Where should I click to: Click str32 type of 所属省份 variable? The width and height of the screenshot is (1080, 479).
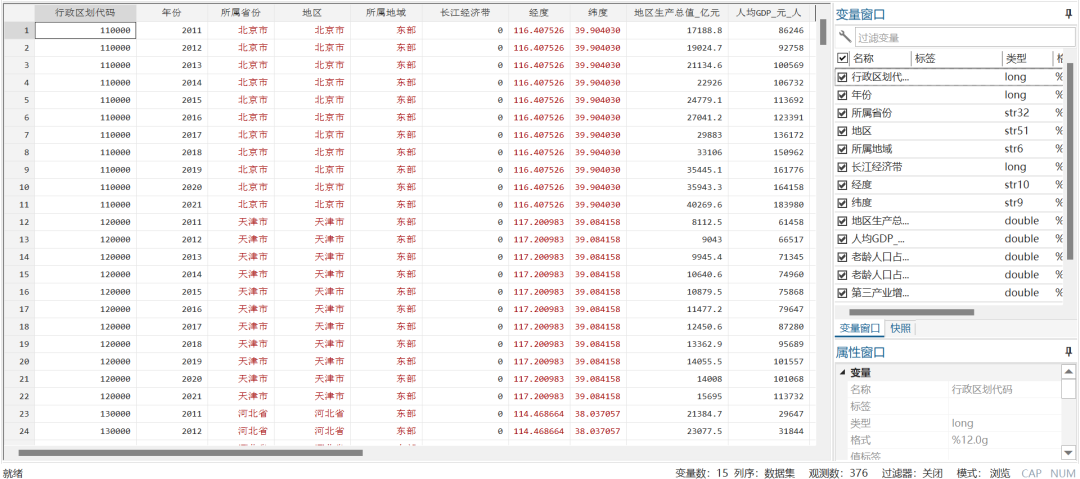[x=1017, y=113]
